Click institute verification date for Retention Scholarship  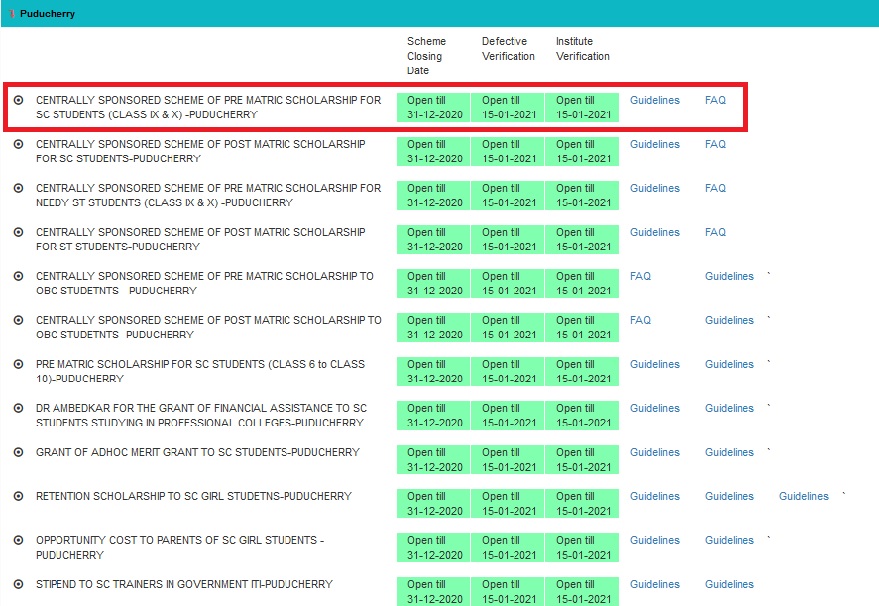tap(582, 503)
